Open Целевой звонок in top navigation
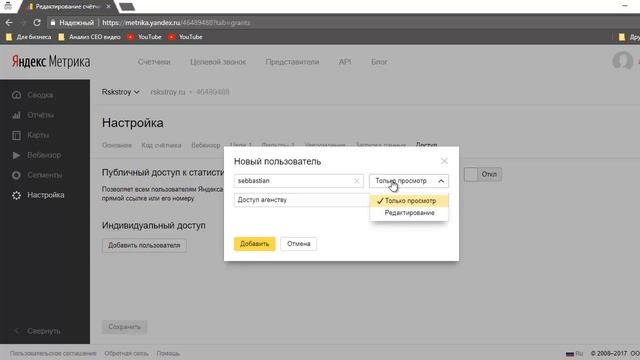The height and width of the screenshot is (360, 640). [x=218, y=62]
